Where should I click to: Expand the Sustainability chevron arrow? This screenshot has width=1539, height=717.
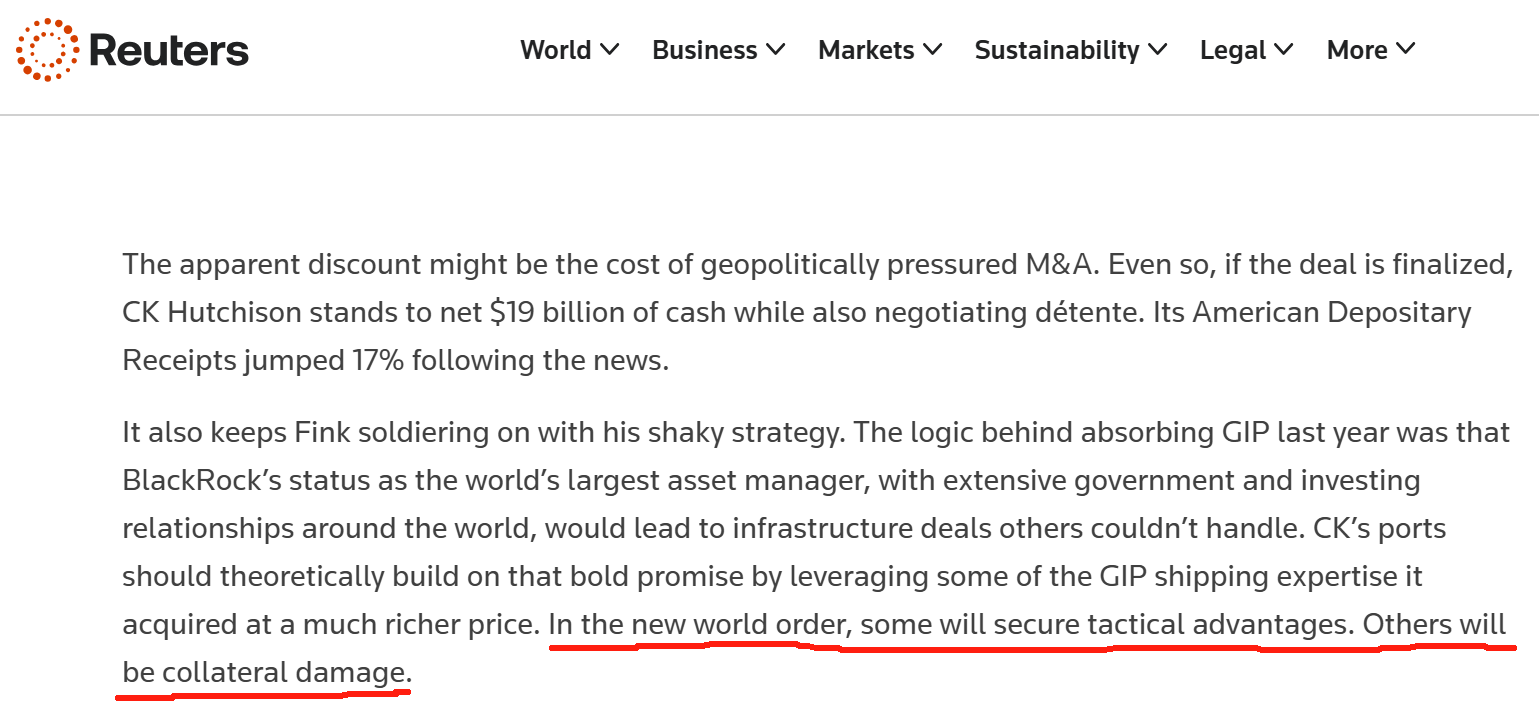(1157, 49)
